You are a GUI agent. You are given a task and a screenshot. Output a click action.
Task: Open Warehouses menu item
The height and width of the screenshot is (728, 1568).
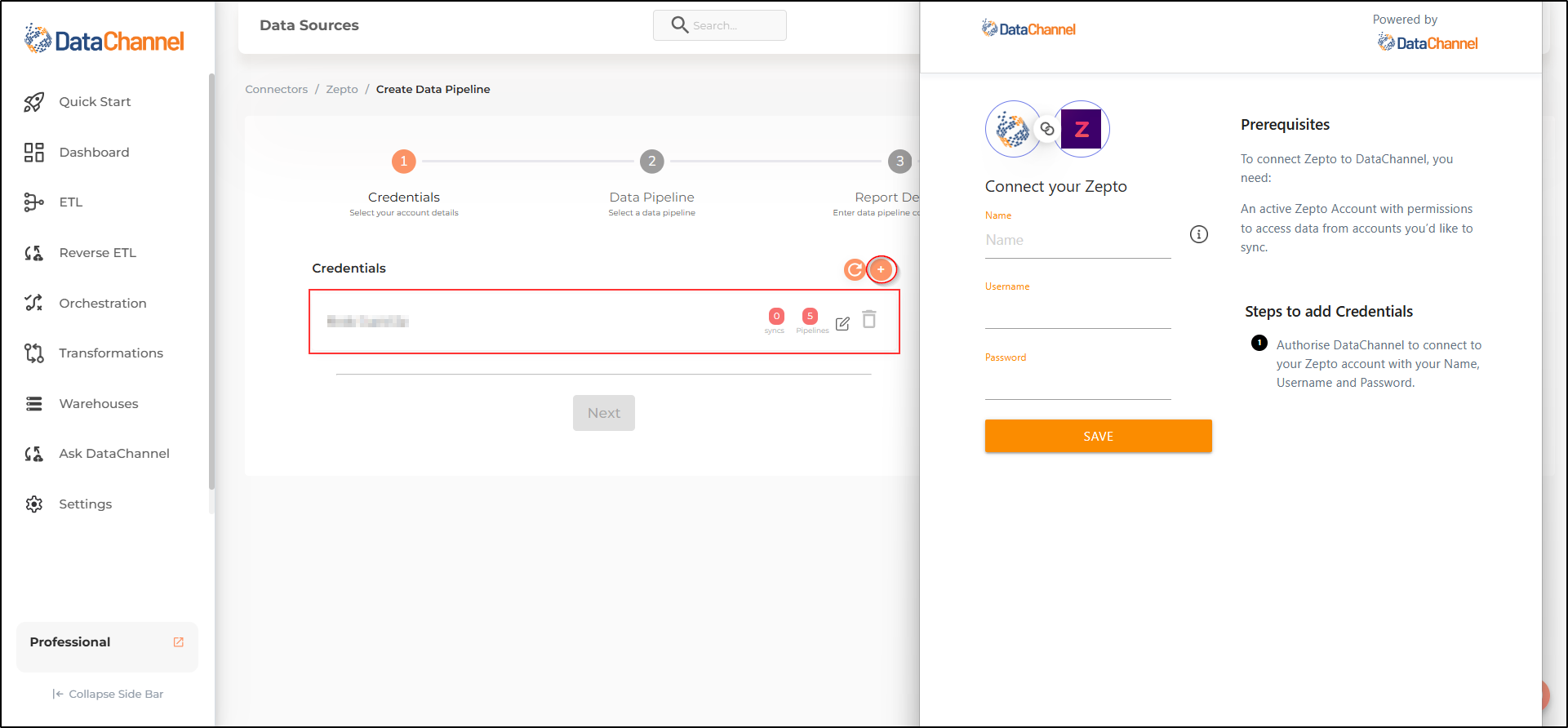(x=99, y=404)
